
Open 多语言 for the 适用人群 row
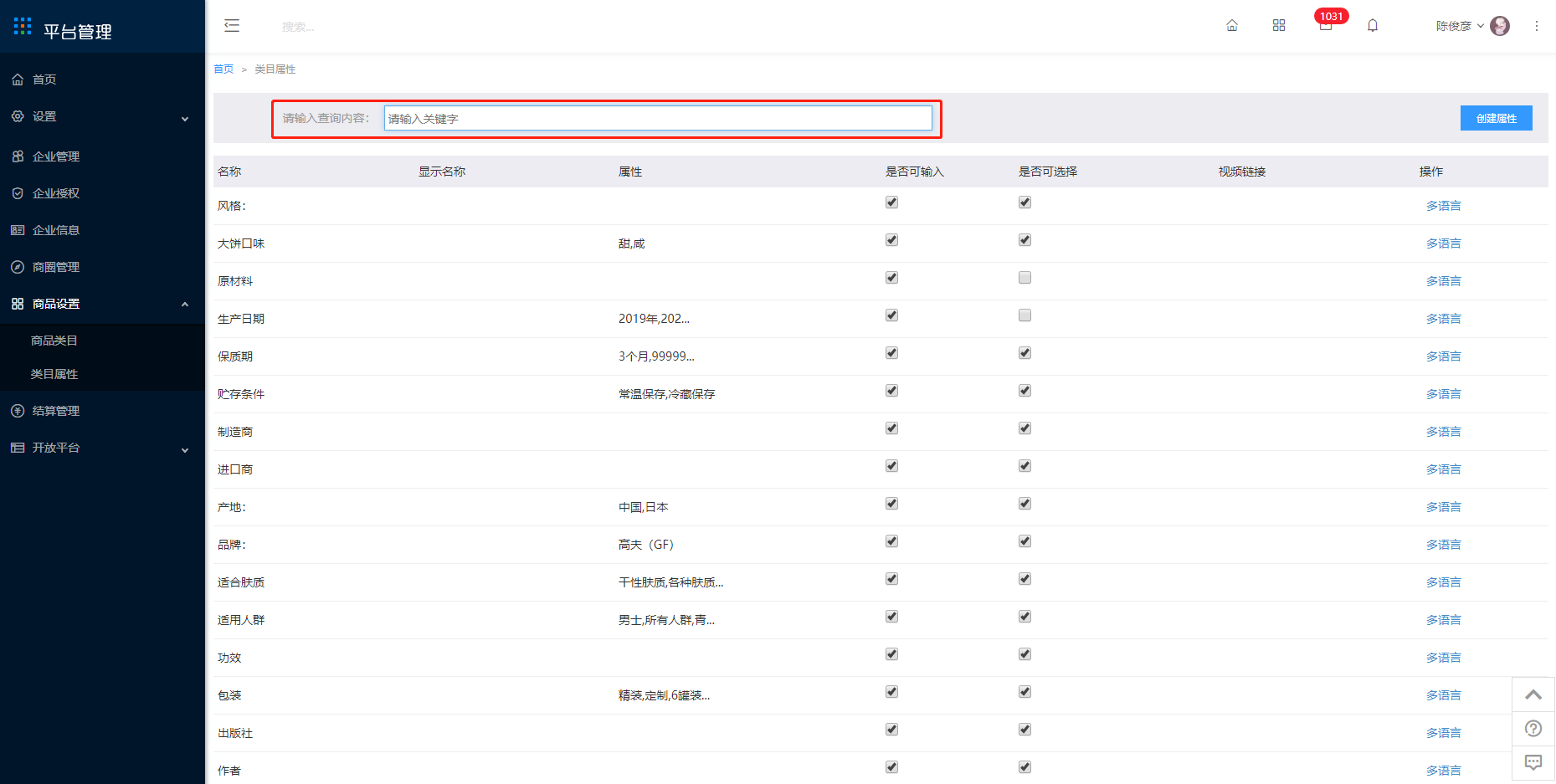[x=1443, y=620]
